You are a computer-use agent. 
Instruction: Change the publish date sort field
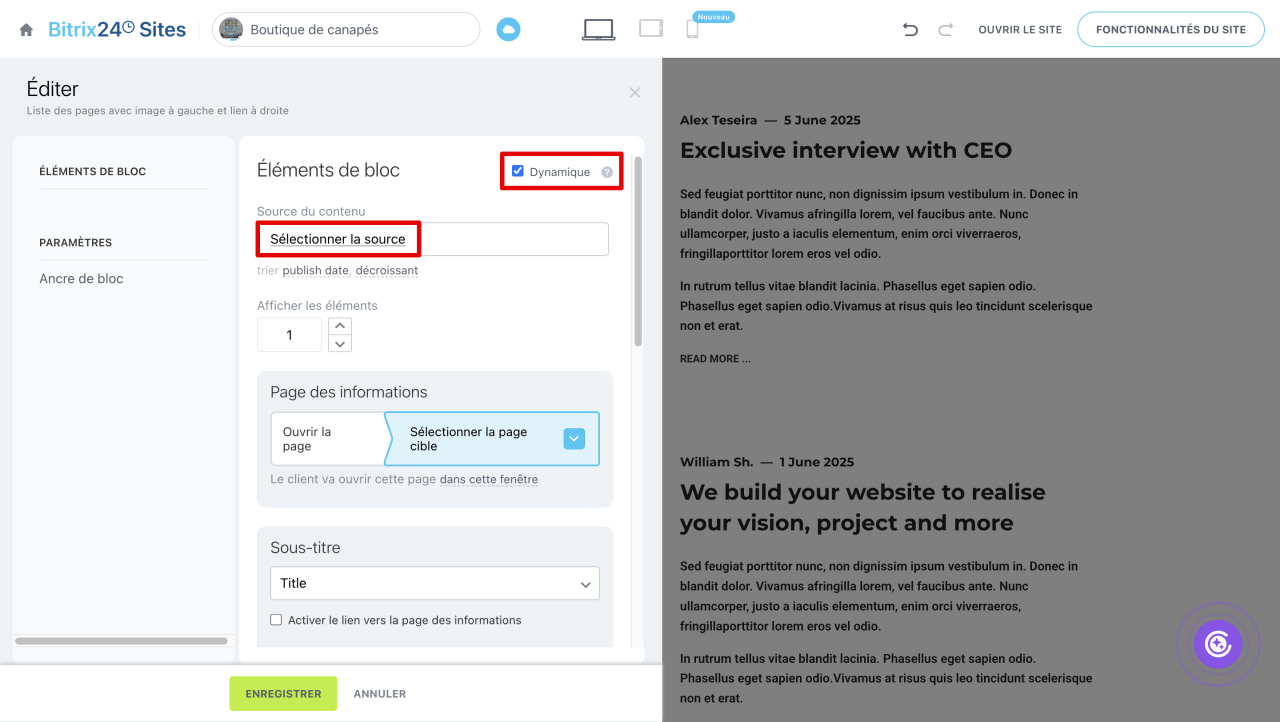tap(316, 270)
